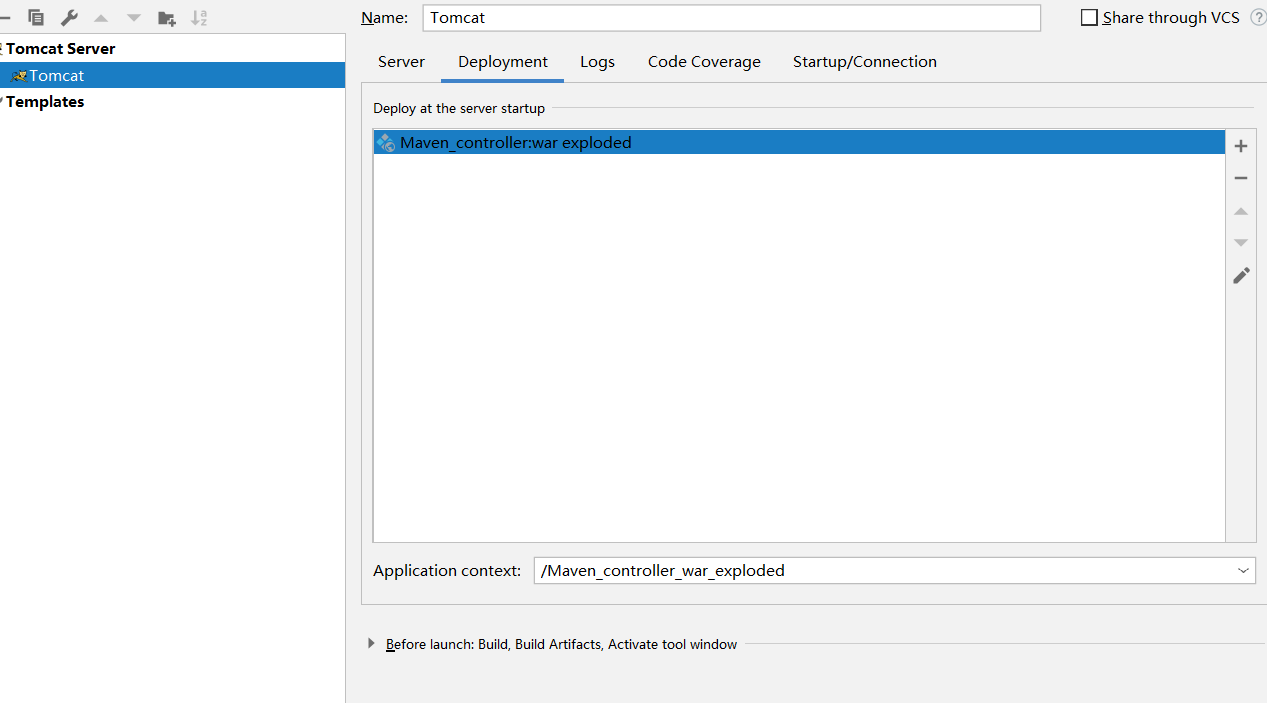Select the Tomcat configuration in tree
Image resolution: width=1267 pixels, height=703 pixels.
click(x=172, y=75)
